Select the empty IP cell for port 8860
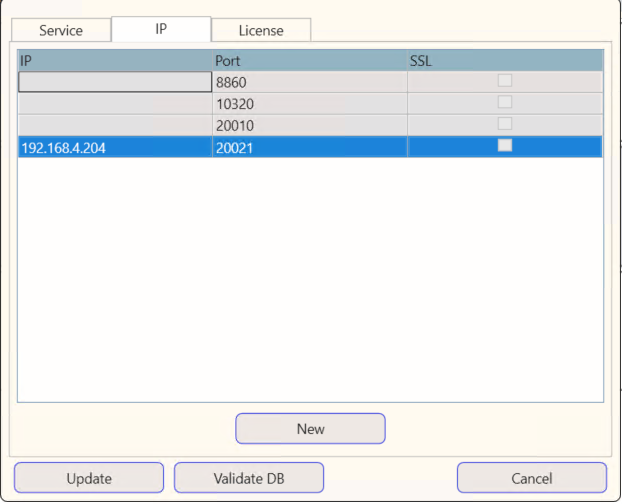 [x=114, y=82]
